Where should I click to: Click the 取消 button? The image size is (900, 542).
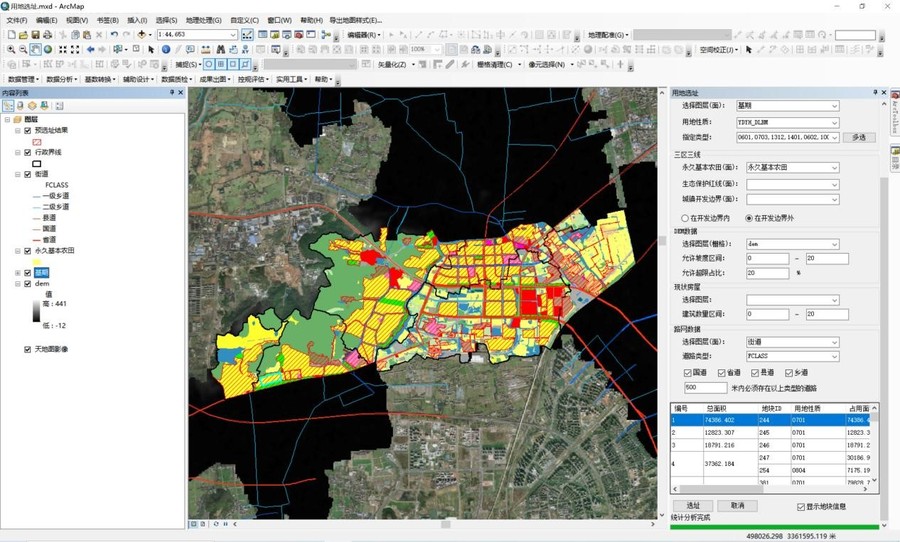(738, 506)
